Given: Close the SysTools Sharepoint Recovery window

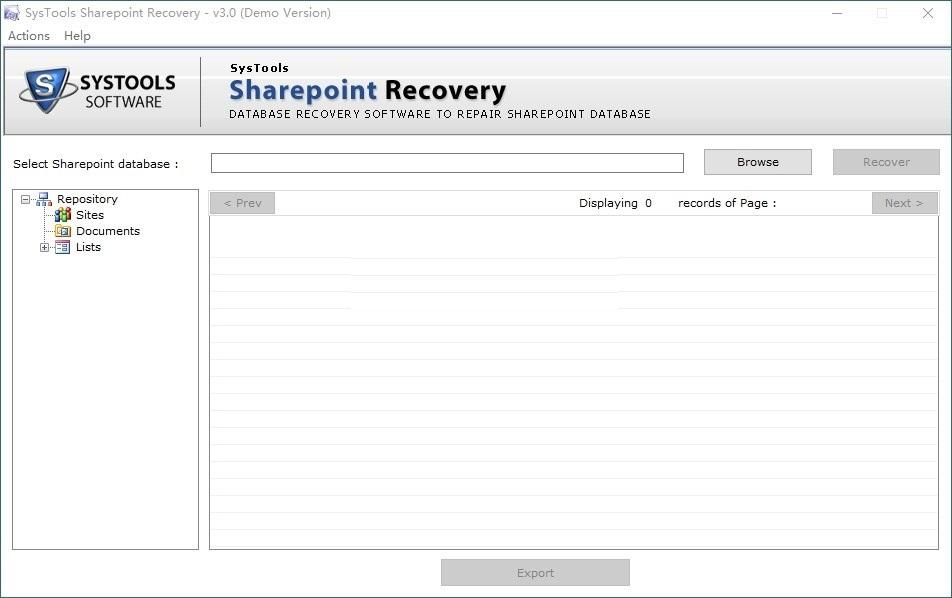Looking at the screenshot, I should point(927,13).
